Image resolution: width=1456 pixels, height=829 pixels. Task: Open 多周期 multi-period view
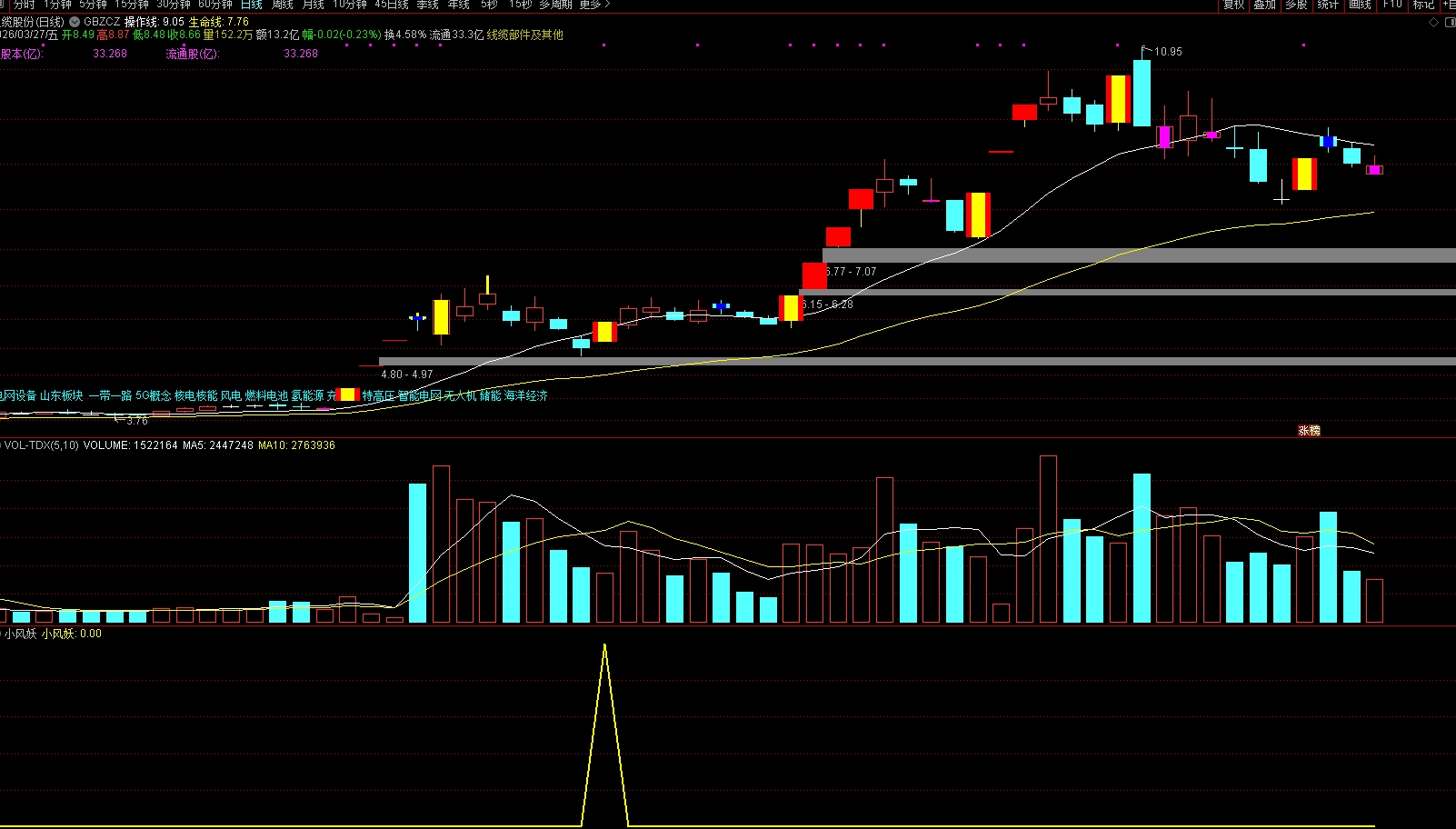555,5
